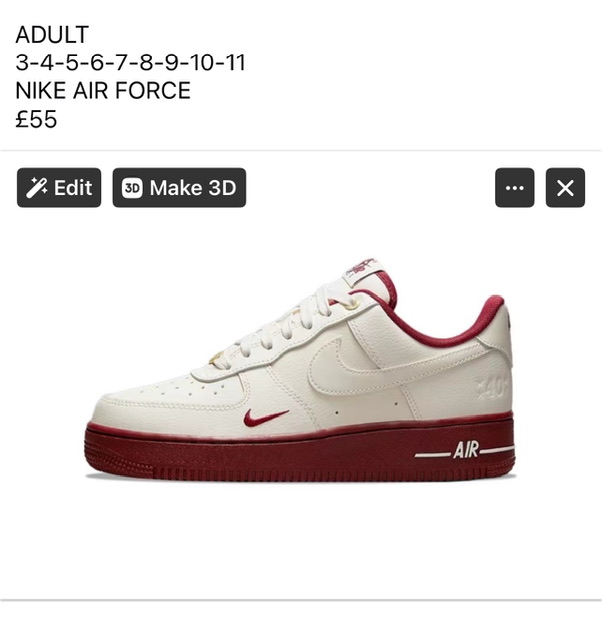The width and height of the screenshot is (602, 640).
Task: Click the size list 3-4-5-6-7-8-9-10-11
Action: pos(130,62)
